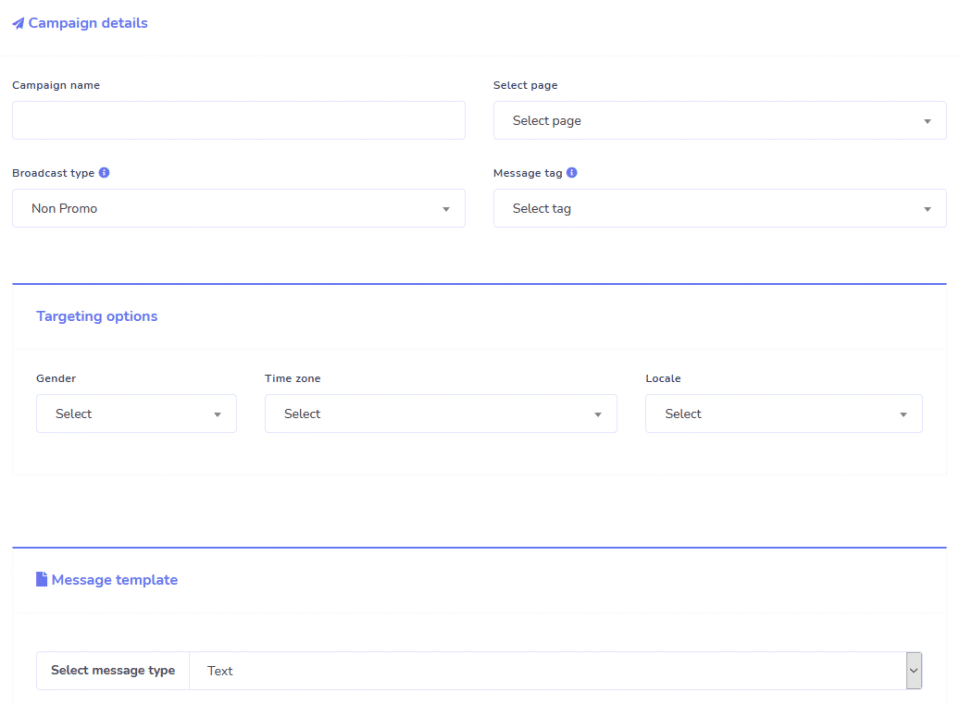Click the Gender dropdown caret

pyautogui.click(x=217, y=415)
